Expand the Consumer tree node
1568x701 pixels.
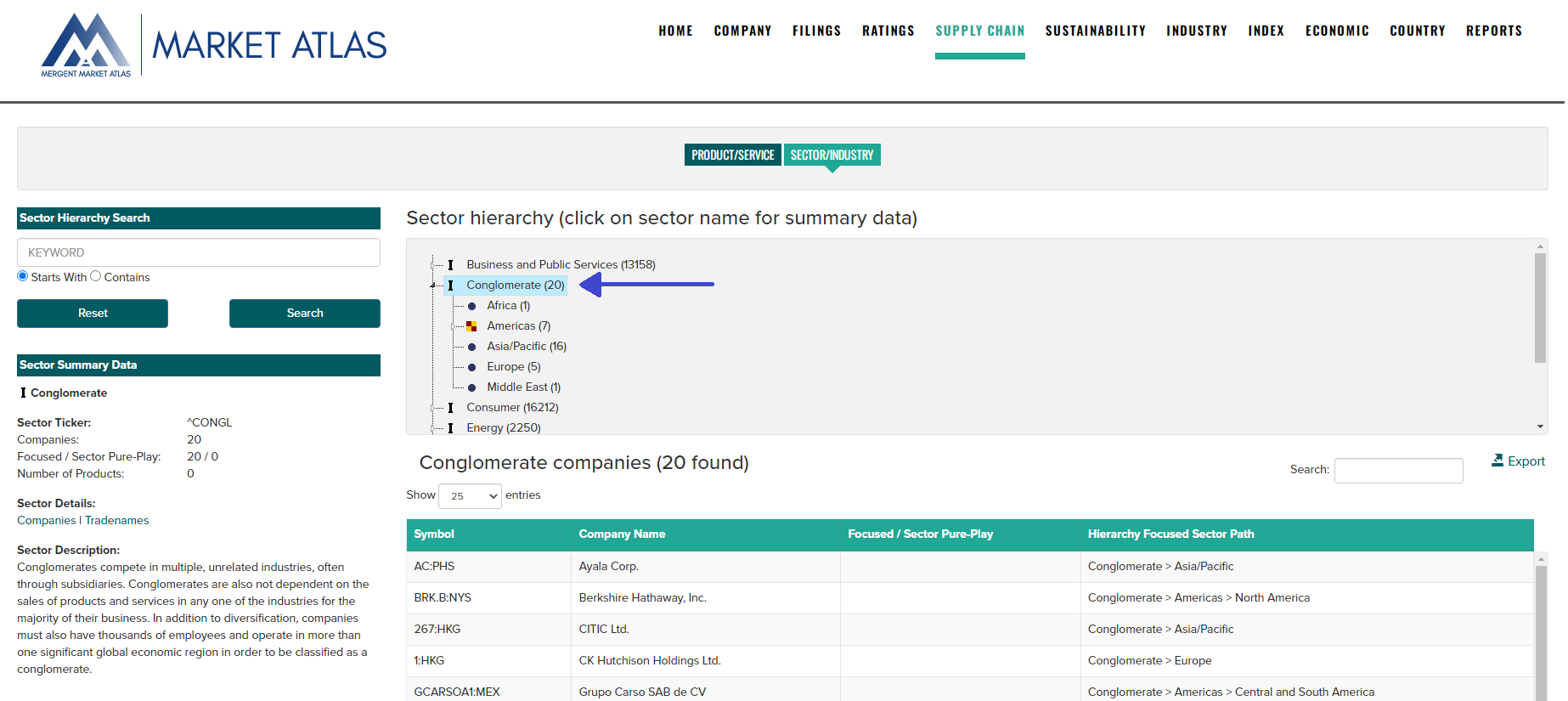[x=432, y=408]
